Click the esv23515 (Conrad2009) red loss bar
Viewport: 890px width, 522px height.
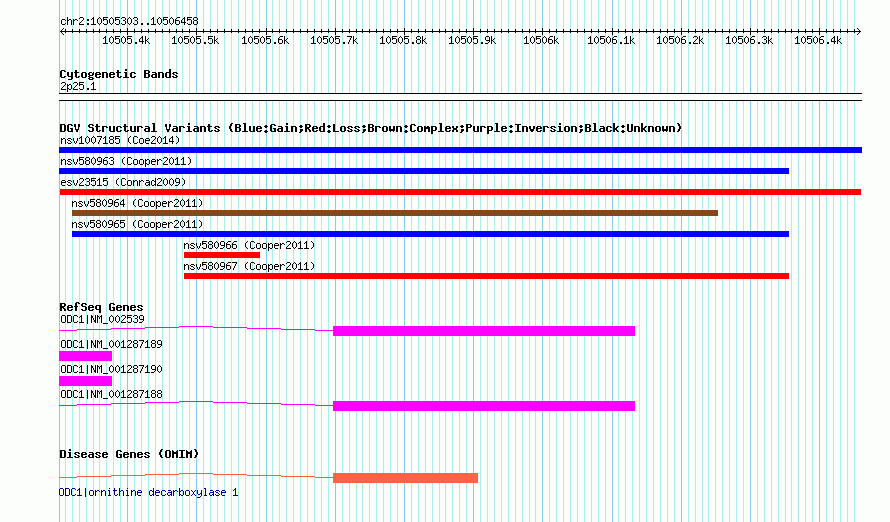(460, 192)
